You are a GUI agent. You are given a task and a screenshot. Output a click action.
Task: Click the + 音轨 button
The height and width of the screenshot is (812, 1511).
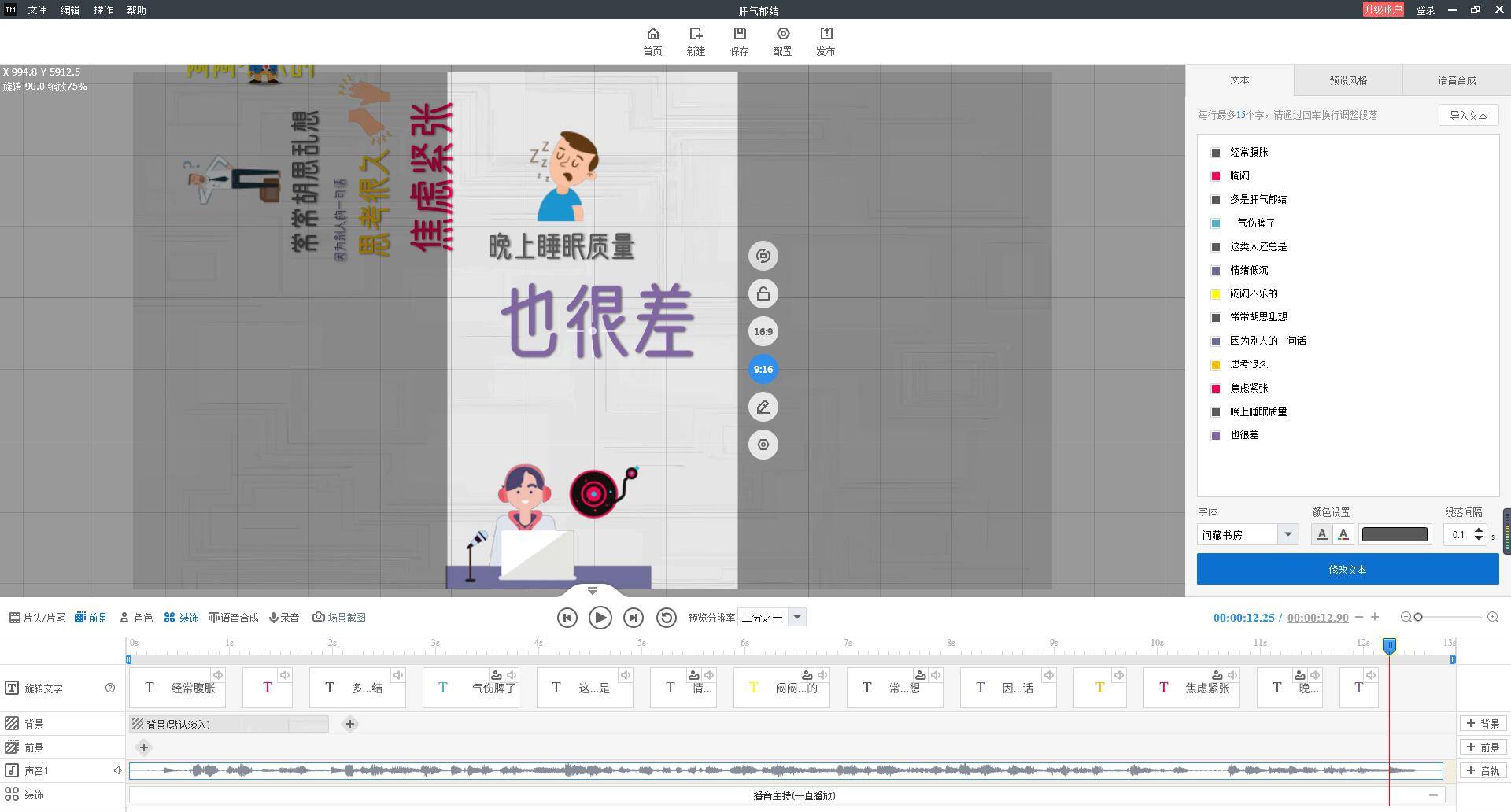[x=1483, y=771]
